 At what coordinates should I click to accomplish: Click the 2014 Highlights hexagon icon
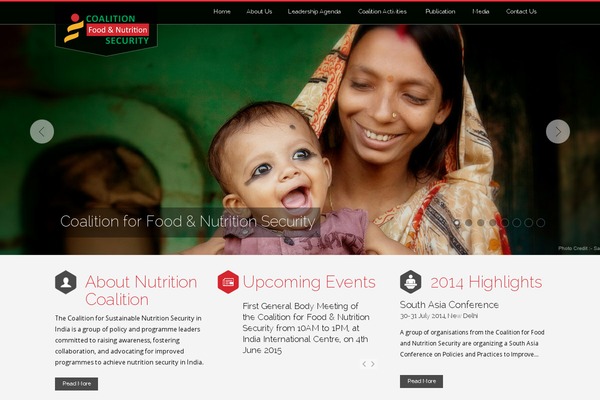click(x=411, y=282)
